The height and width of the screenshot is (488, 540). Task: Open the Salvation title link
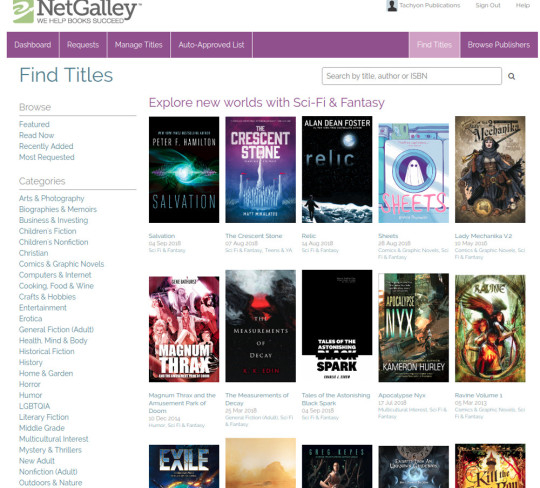pyautogui.click(x=162, y=236)
